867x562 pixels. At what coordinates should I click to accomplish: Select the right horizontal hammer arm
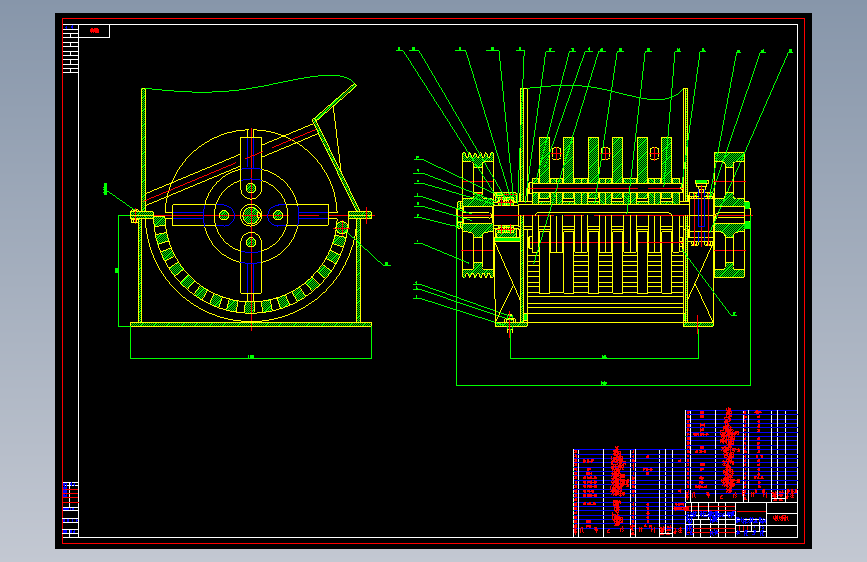pyautogui.click(x=299, y=215)
